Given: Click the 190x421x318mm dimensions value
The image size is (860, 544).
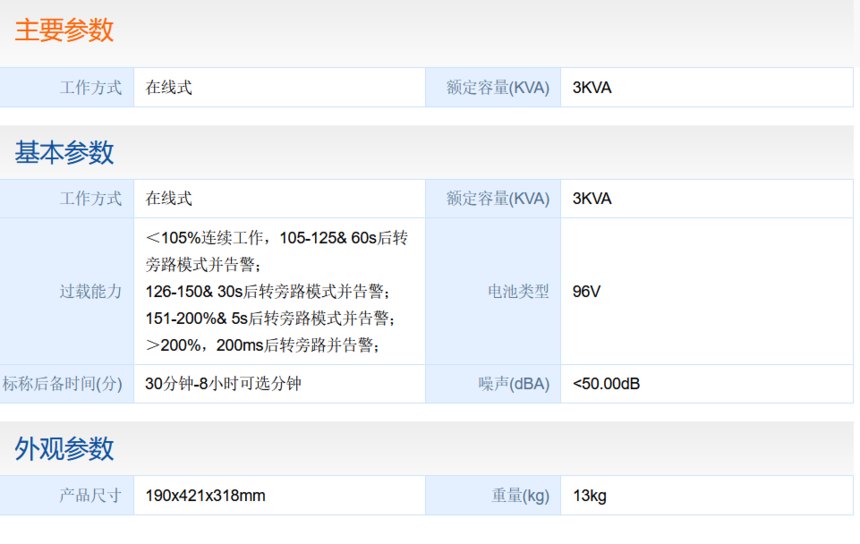Looking at the screenshot, I should coord(205,495).
